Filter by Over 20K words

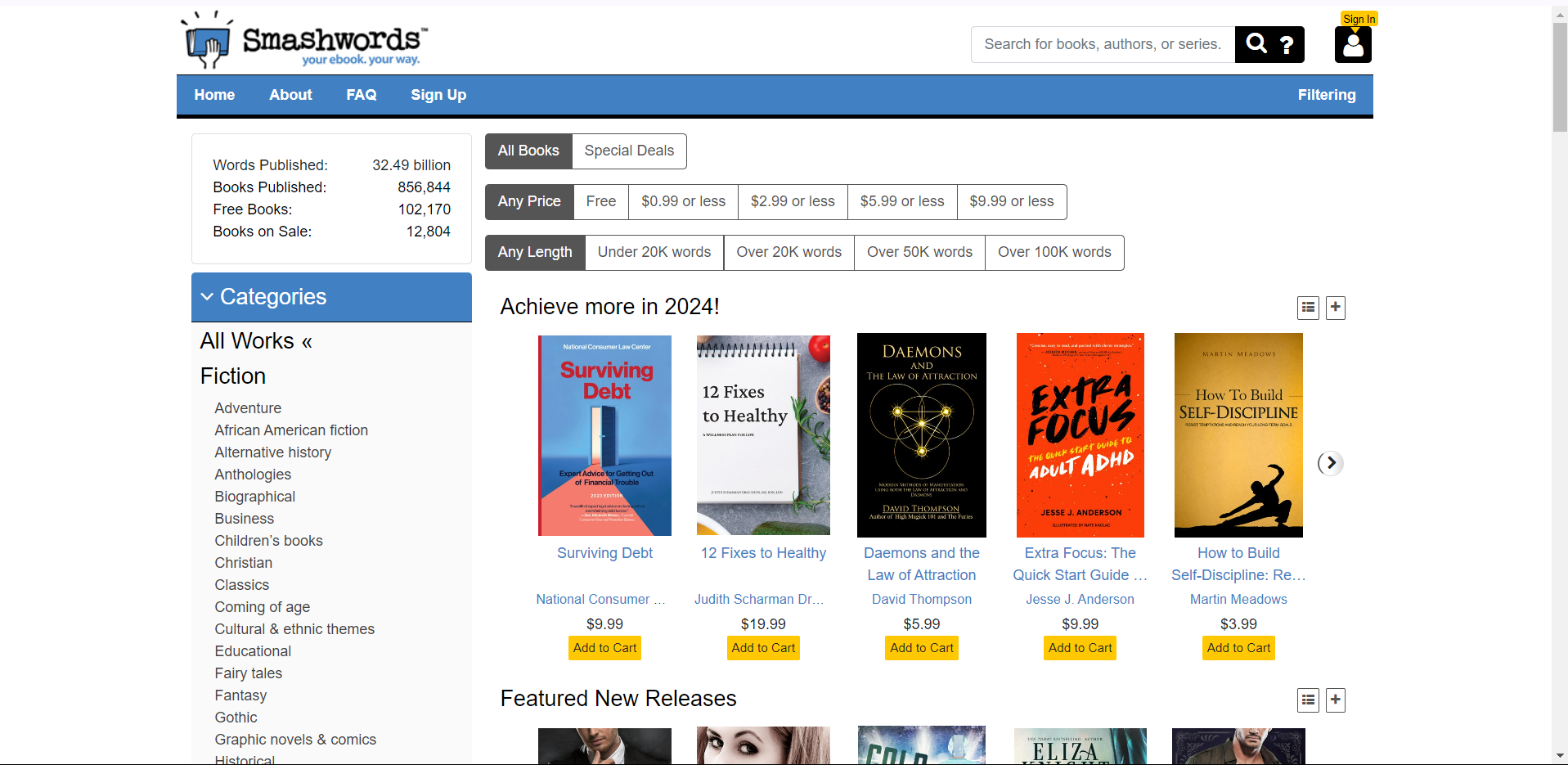click(789, 253)
